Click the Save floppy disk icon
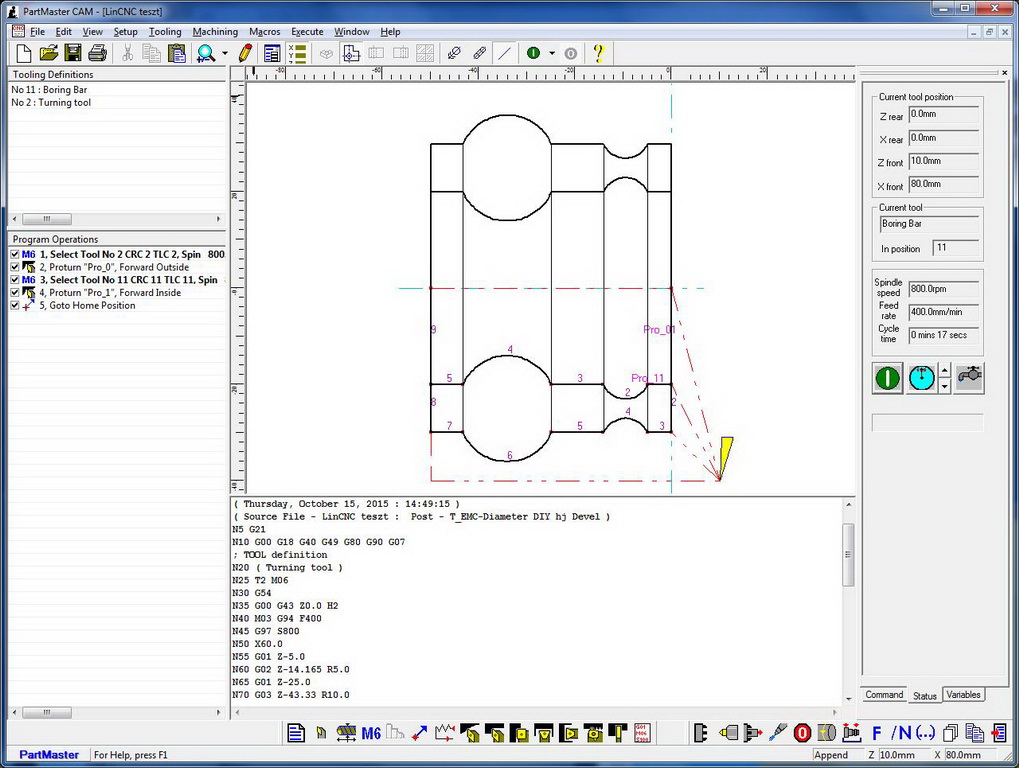 click(73, 53)
